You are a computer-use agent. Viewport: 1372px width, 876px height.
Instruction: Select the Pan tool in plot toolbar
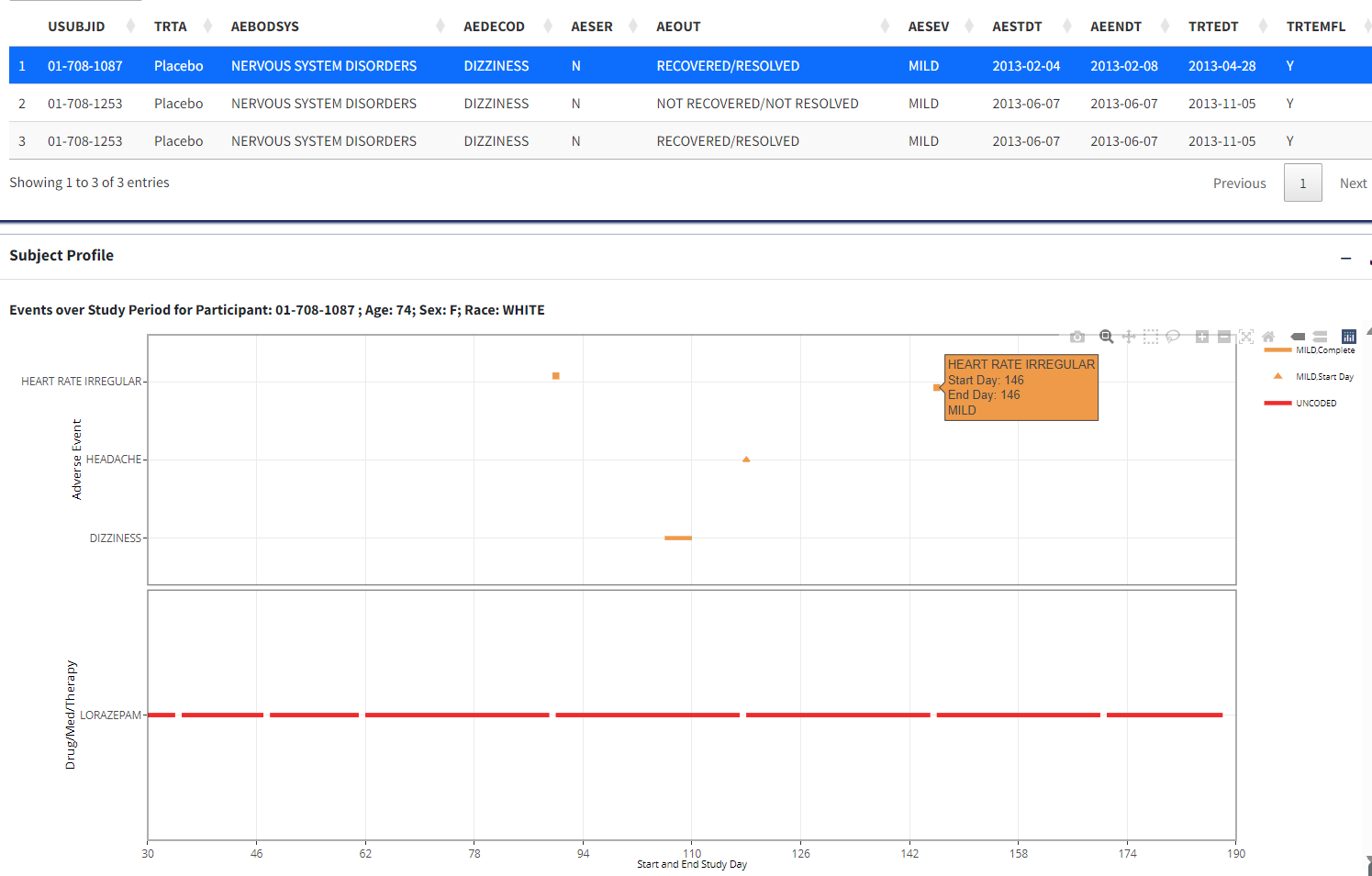pyautogui.click(x=1129, y=337)
